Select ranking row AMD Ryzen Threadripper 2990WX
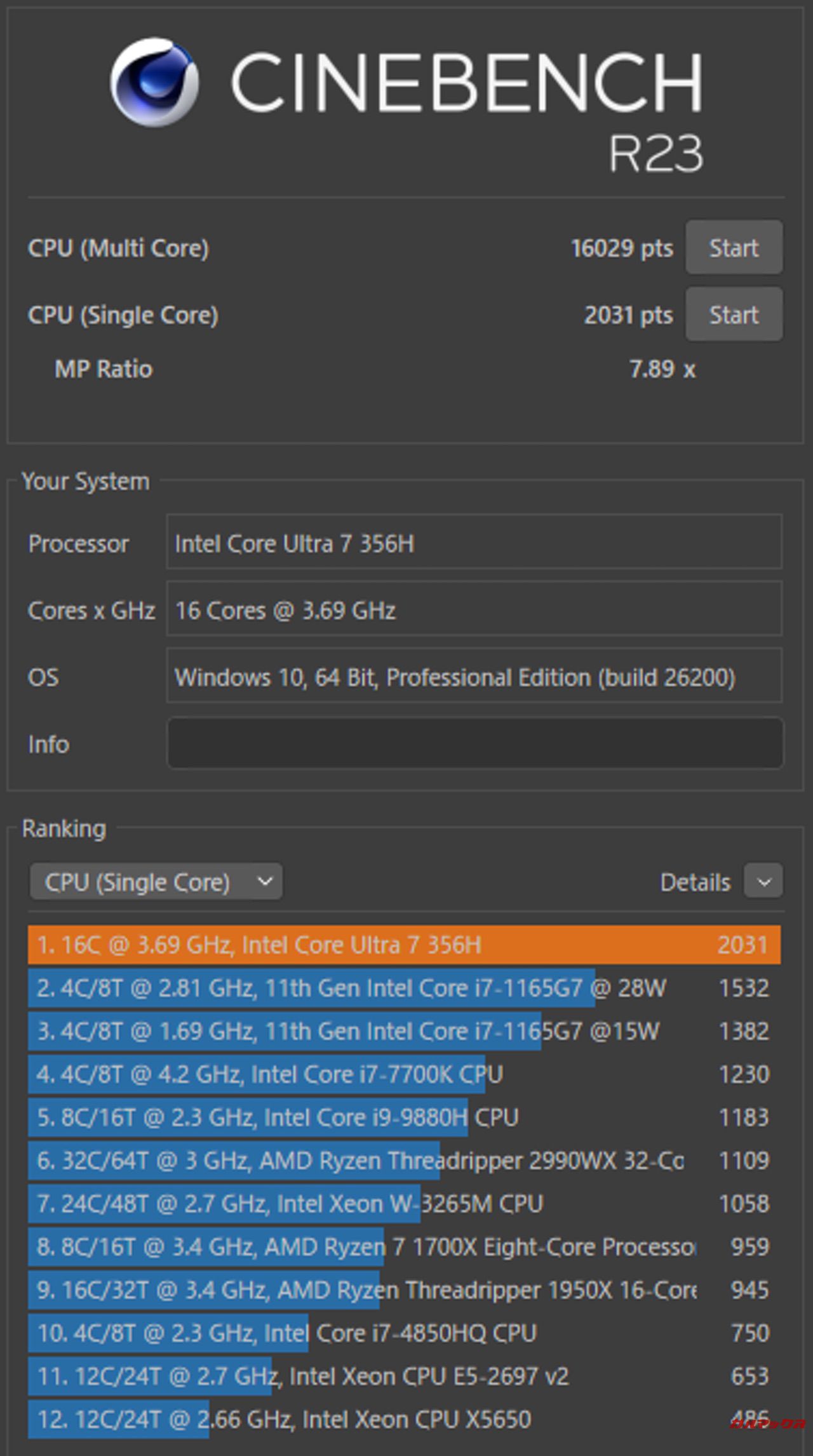Viewport: 813px width, 1456px height. coord(404,1161)
